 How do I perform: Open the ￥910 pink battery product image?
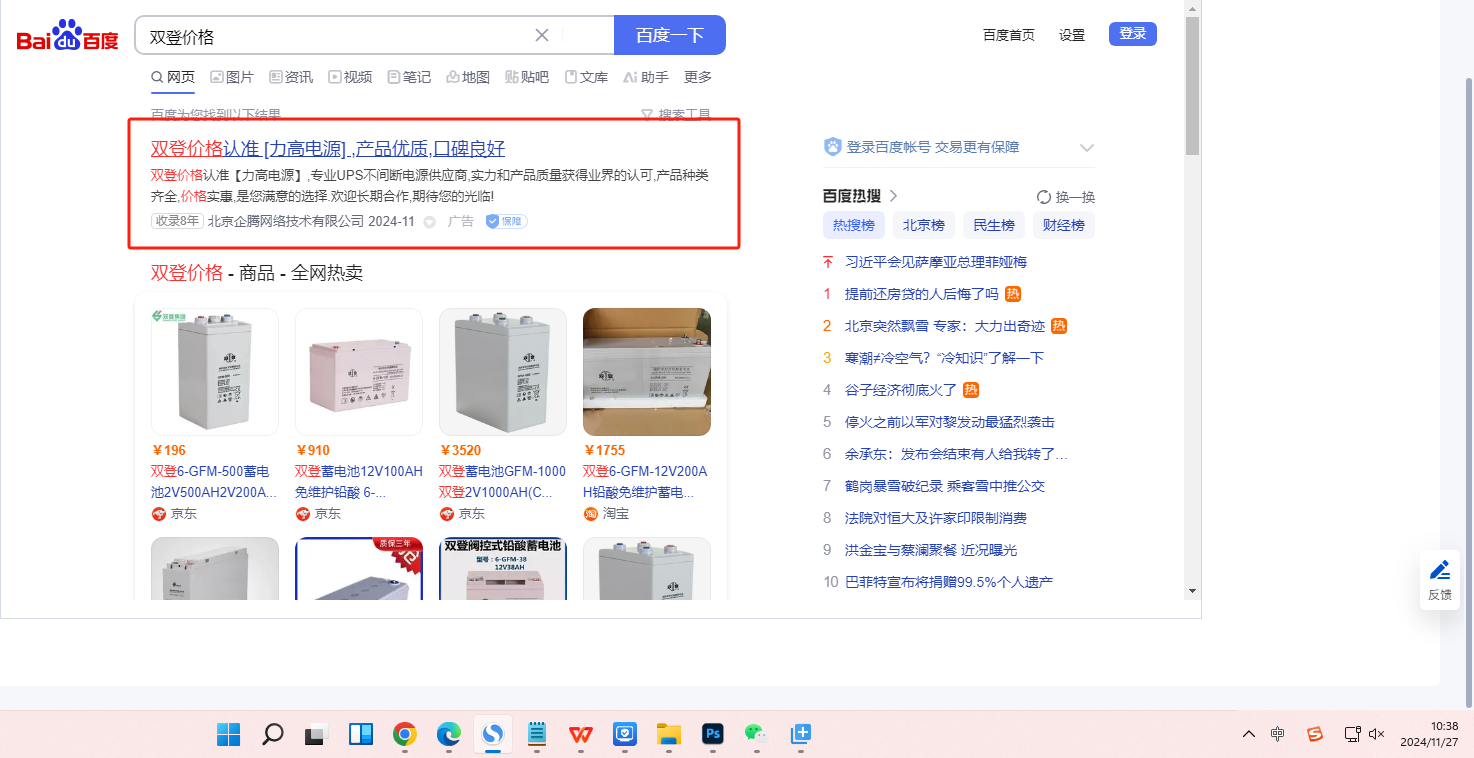[359, 372]
